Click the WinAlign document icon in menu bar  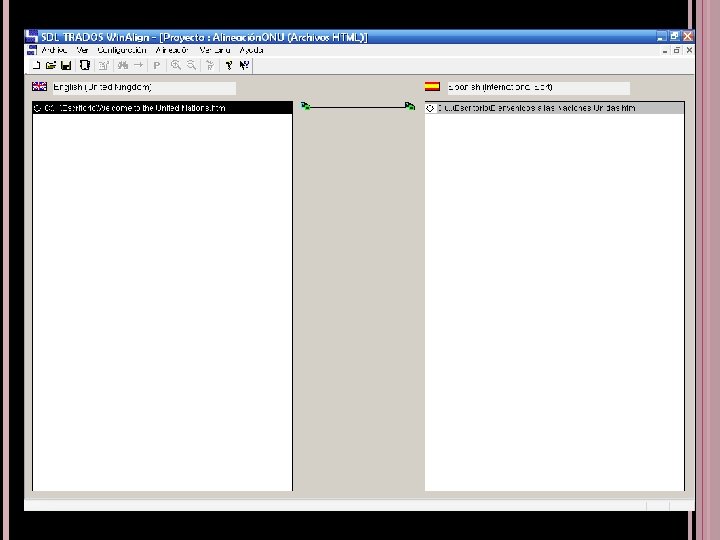pyautogui.click(x=32, y=50)
